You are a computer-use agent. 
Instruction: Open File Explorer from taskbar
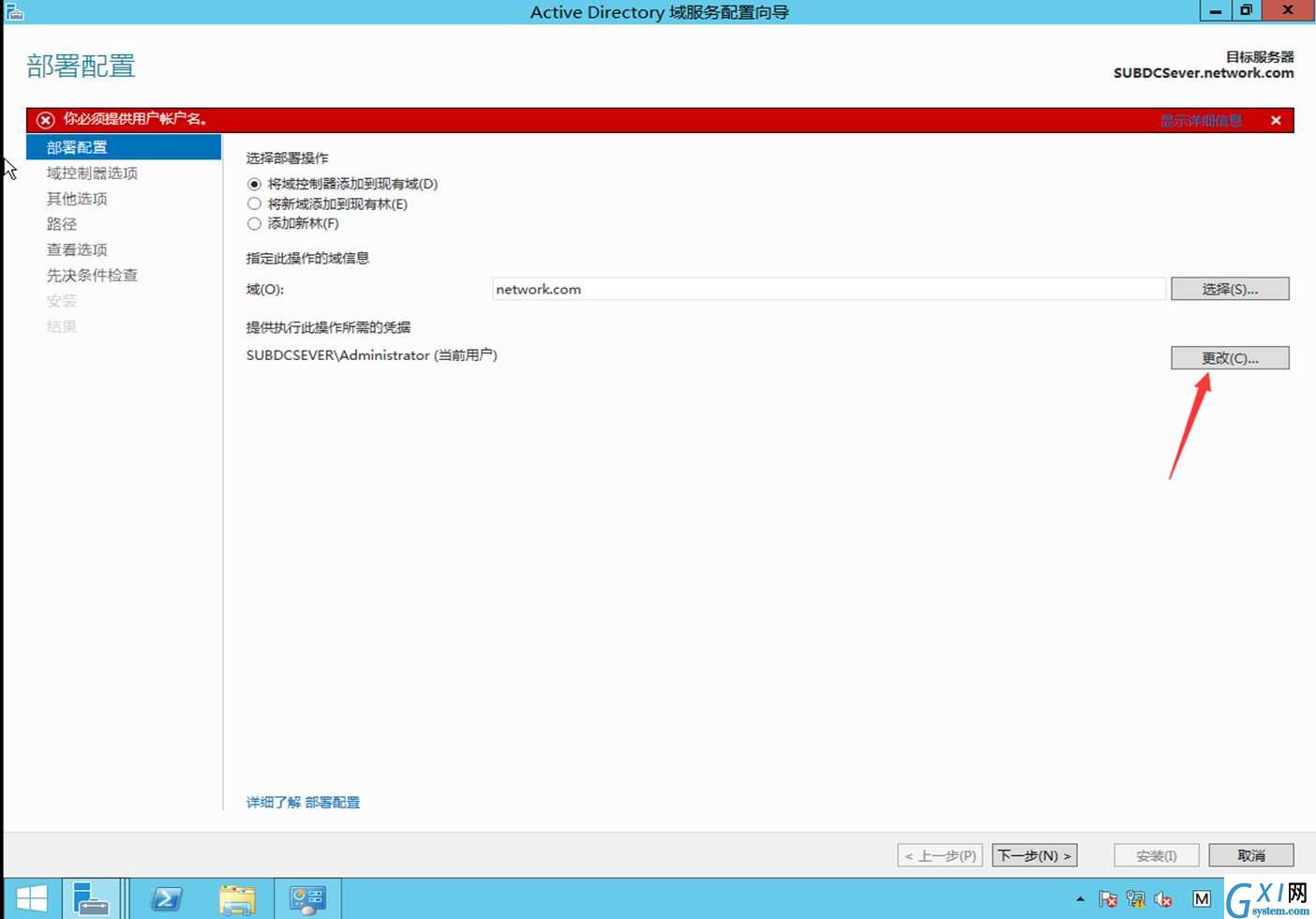pos(237,899)
